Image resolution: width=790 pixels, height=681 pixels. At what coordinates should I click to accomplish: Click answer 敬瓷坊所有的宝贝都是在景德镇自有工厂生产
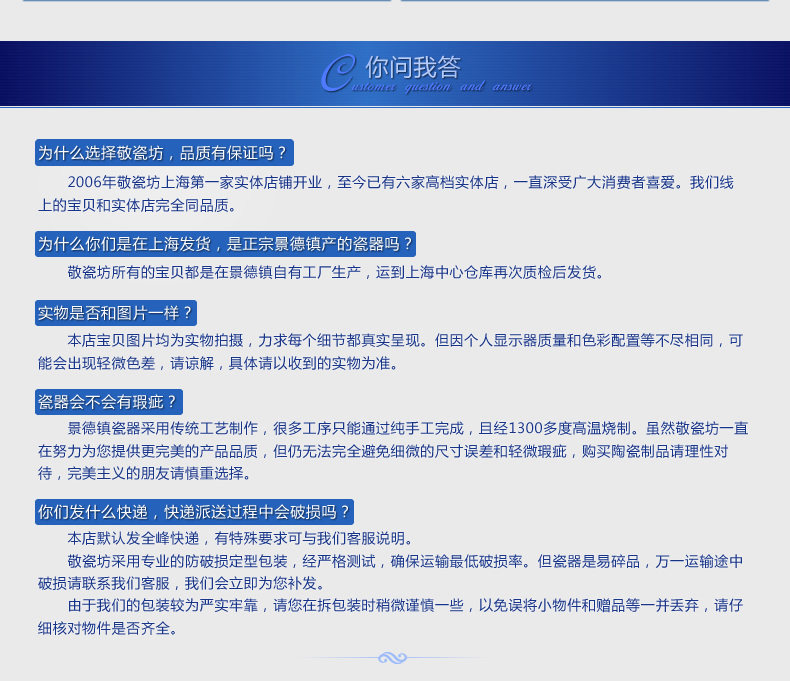tap(336, 273)
